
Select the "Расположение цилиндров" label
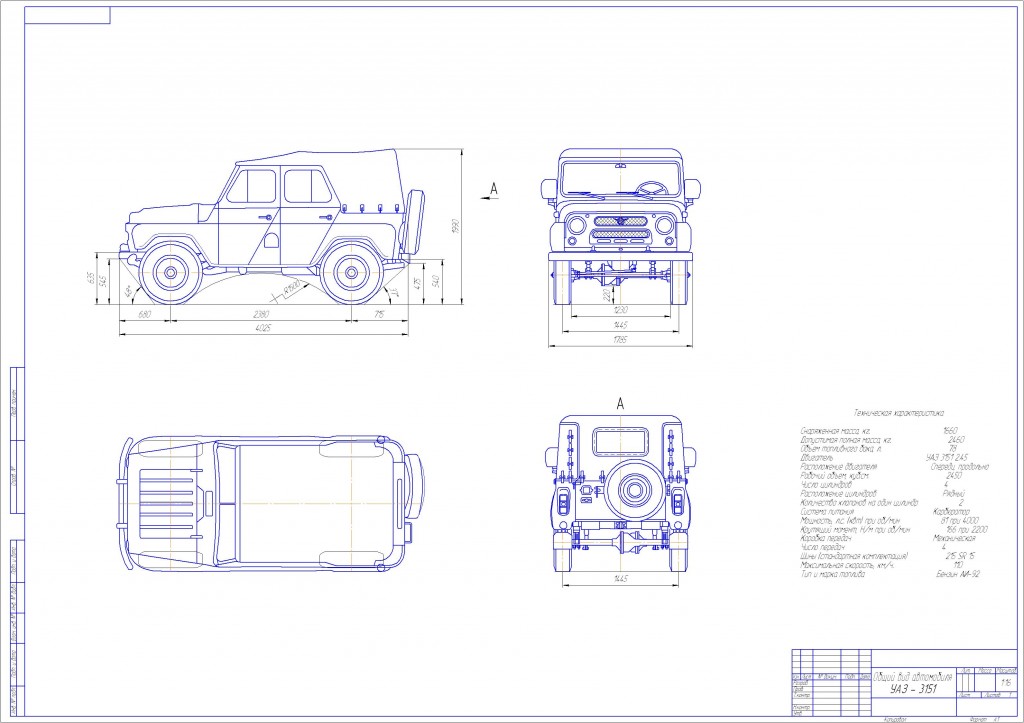point(839,494)
